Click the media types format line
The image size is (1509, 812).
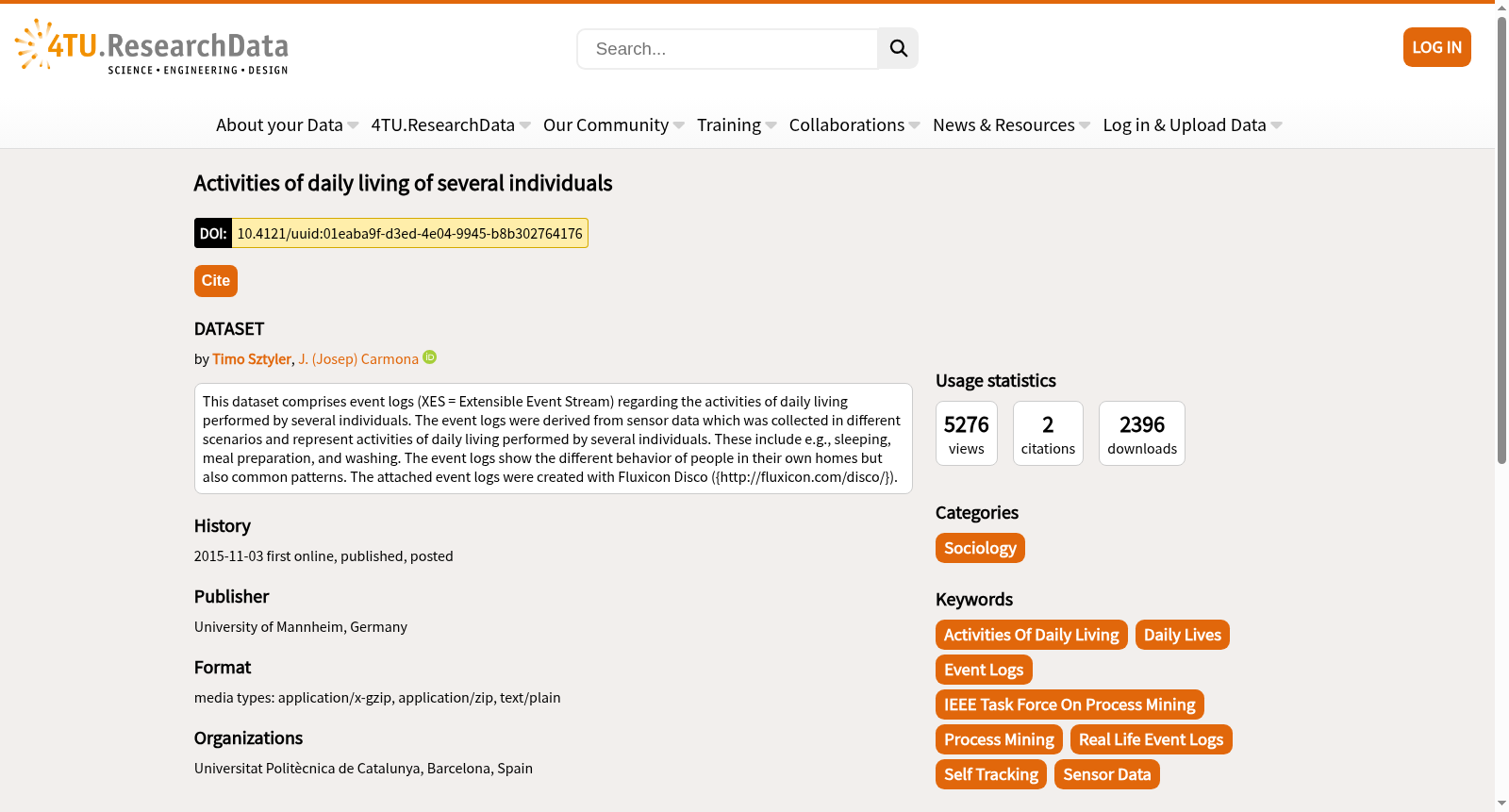[x=377, y=698]
